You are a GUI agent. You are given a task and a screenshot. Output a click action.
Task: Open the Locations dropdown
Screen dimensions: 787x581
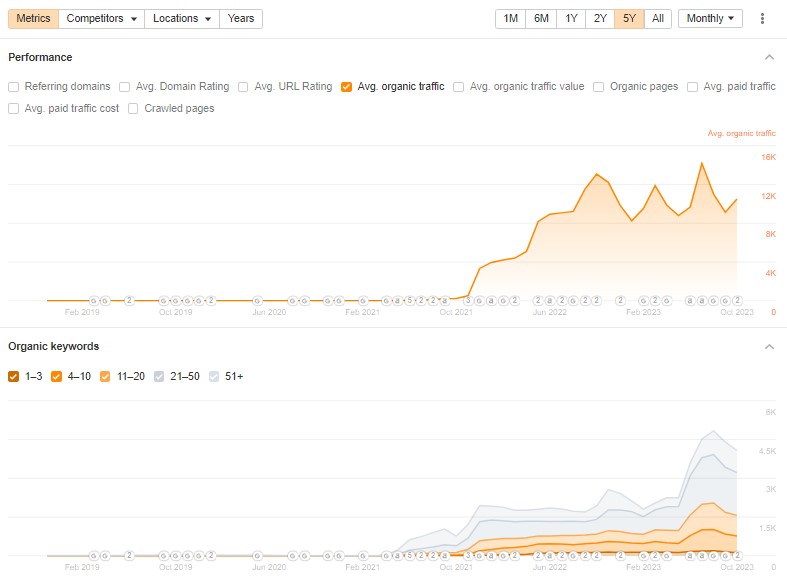pyautogui.click(x=182, y=19)
